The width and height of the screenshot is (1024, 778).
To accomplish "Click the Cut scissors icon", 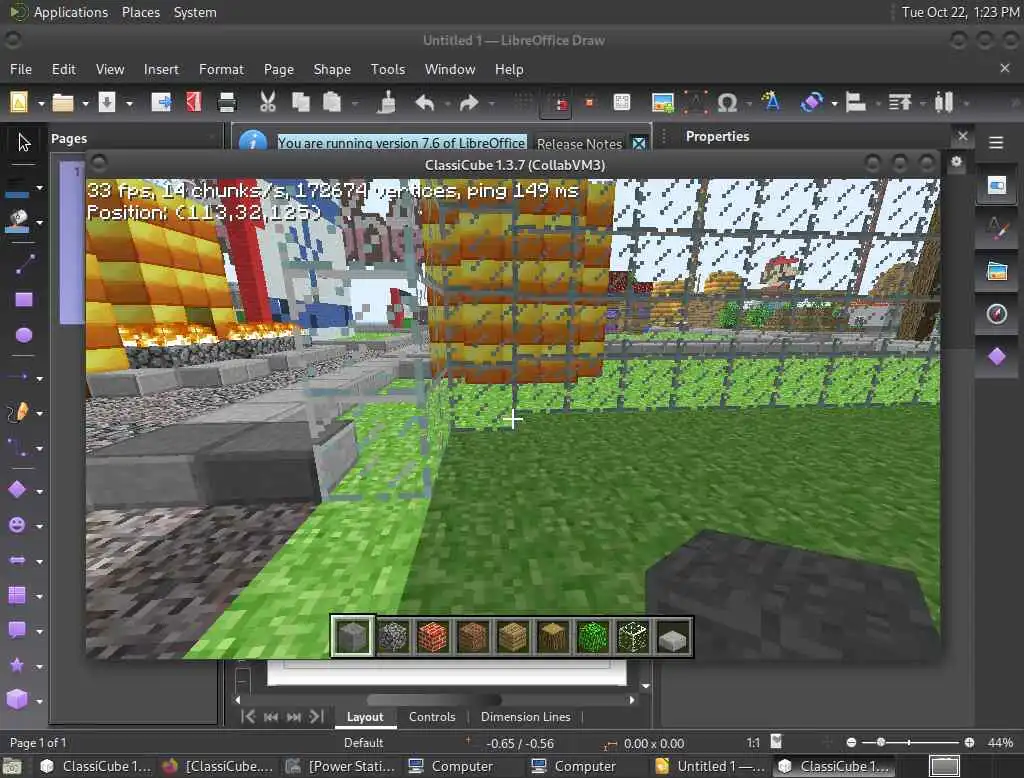I will pyautogui.click(x=267, y=102).
